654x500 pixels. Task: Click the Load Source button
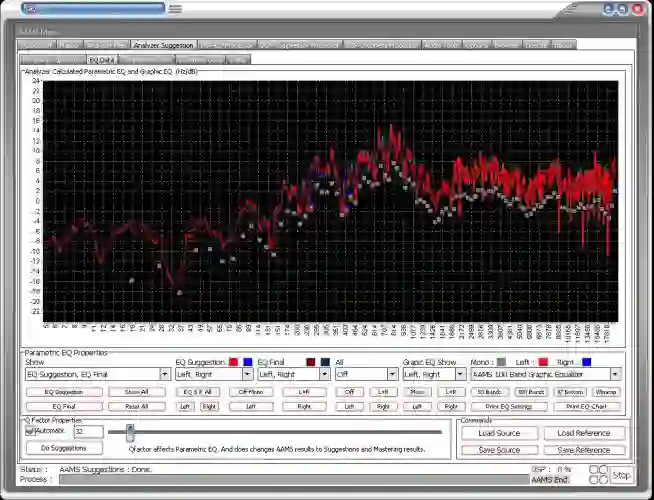(499, 433)
